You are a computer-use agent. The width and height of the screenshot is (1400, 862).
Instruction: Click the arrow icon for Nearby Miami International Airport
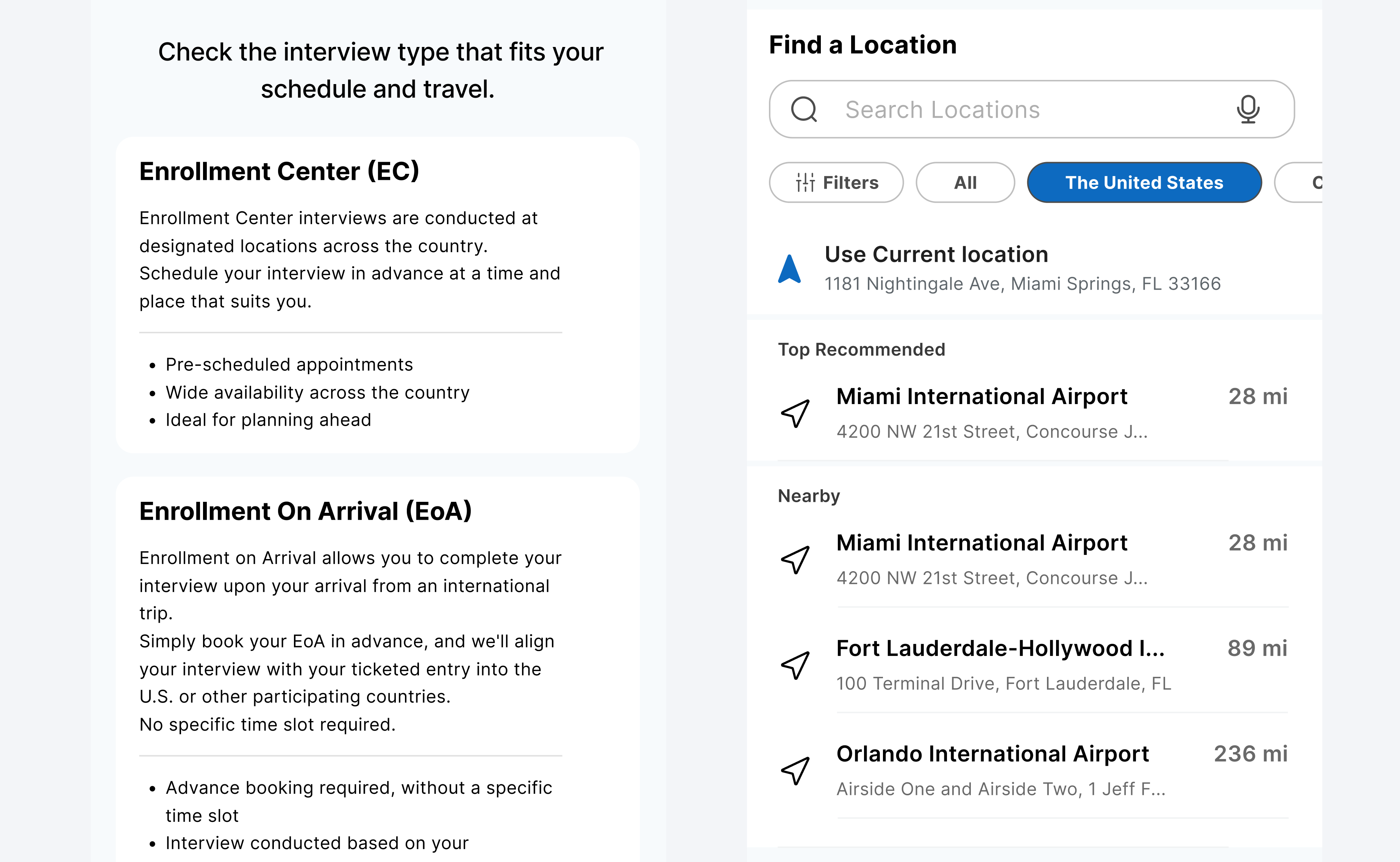(x=795, y=560)
